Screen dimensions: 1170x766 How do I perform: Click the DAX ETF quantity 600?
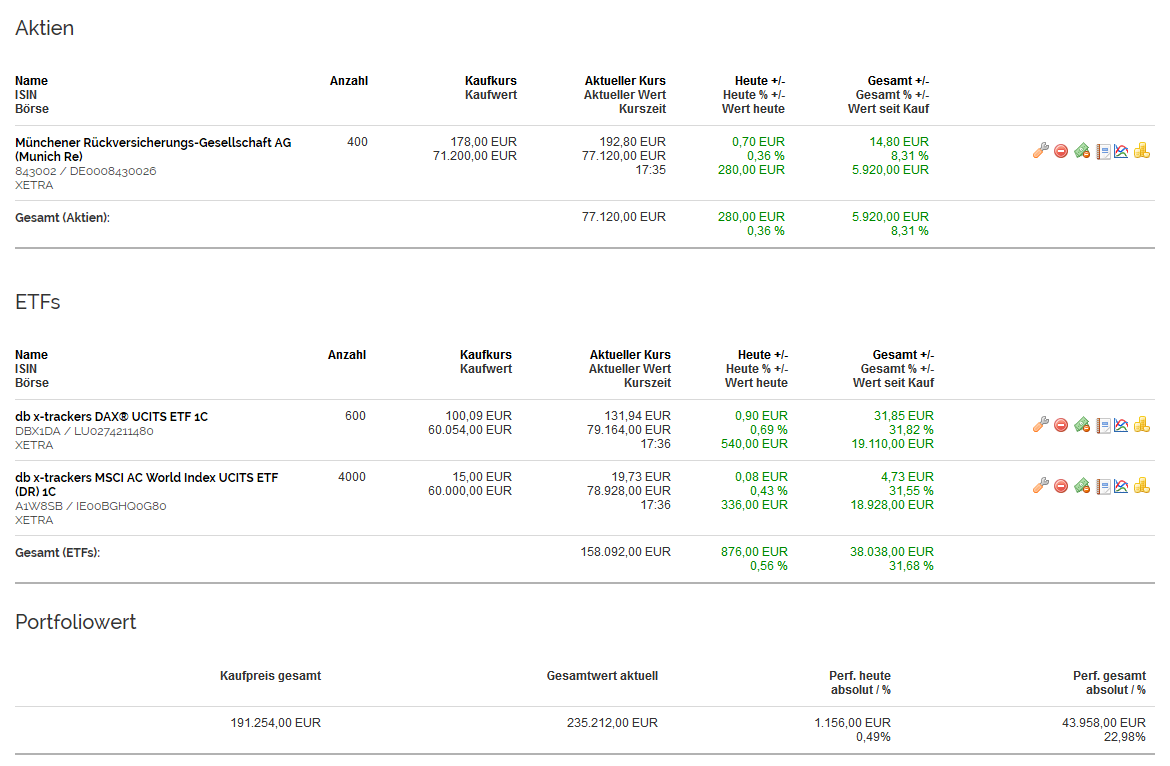355,415
